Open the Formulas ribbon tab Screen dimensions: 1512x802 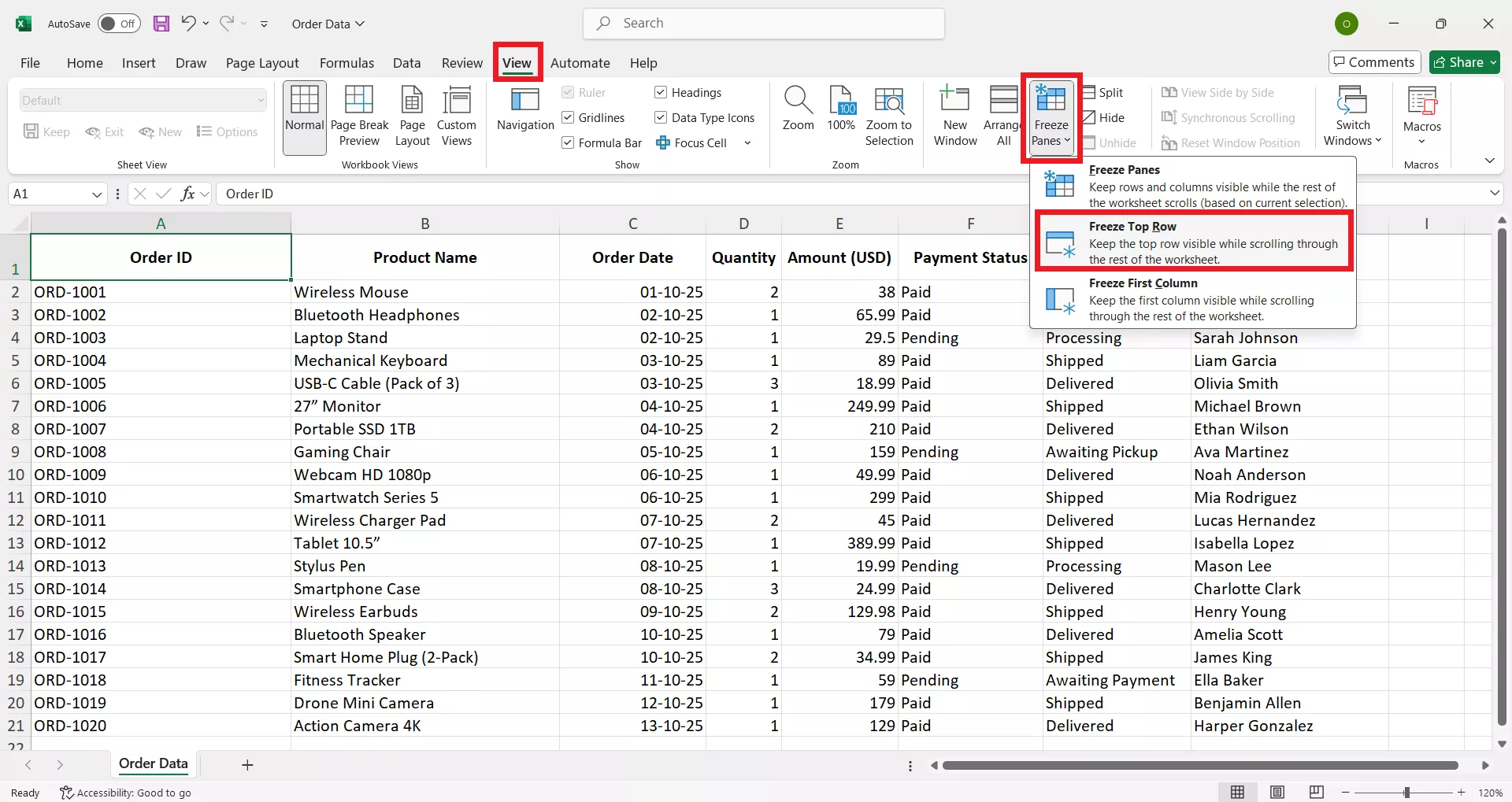pyautogui.click(x=346, y=63)
